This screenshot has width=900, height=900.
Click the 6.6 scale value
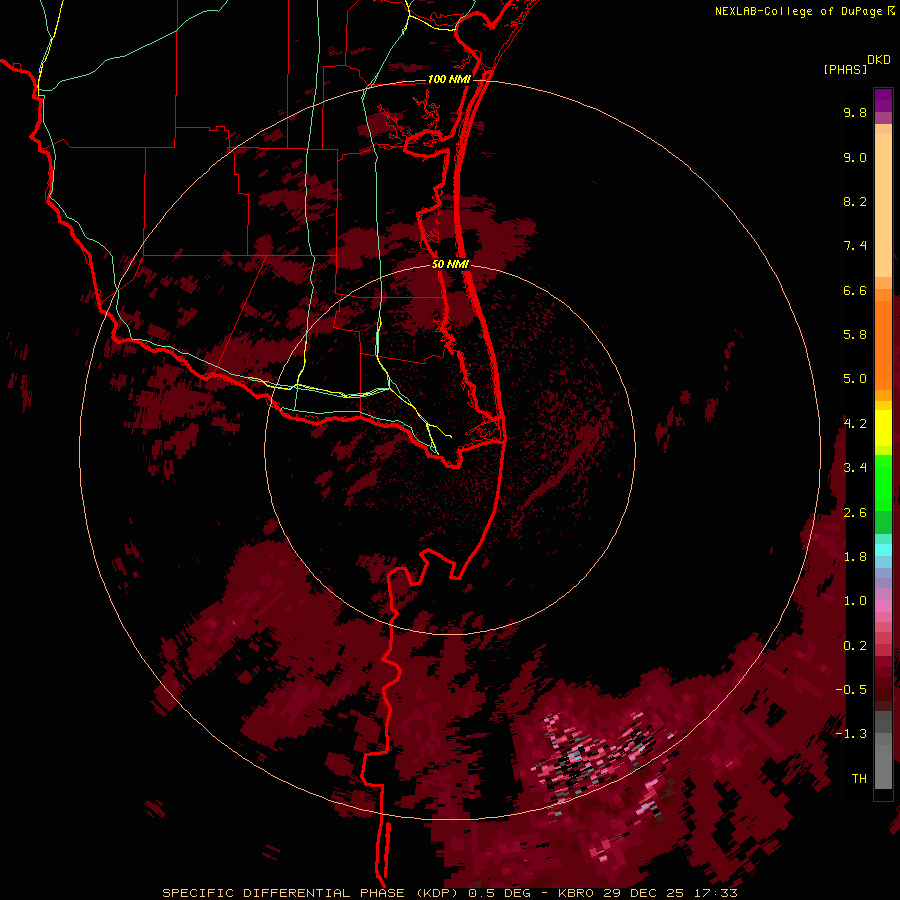click(x=855, y=290)
